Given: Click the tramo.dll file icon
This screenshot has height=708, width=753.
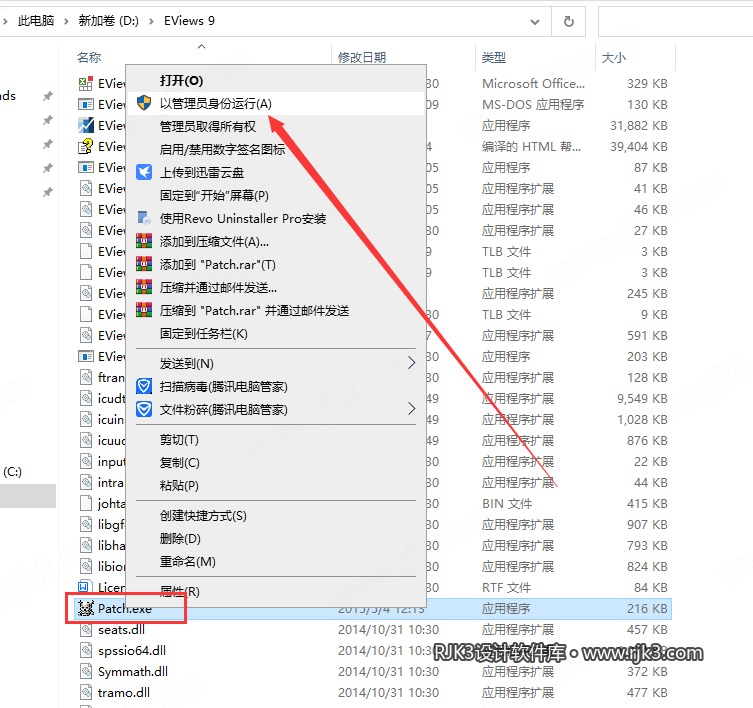Looking at the screenshot, I should tap(86, 693).
